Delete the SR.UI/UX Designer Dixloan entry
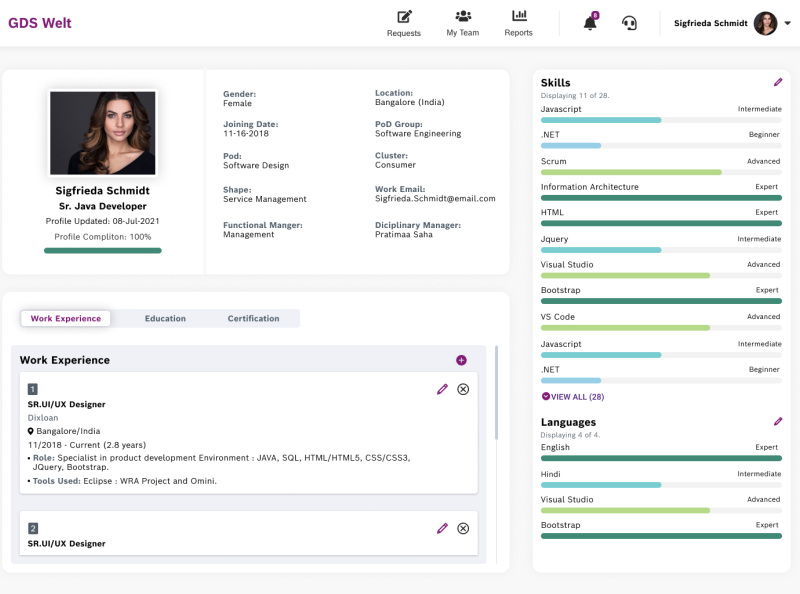The height and width of the screenshot is (594, 800). pos(462,389)
